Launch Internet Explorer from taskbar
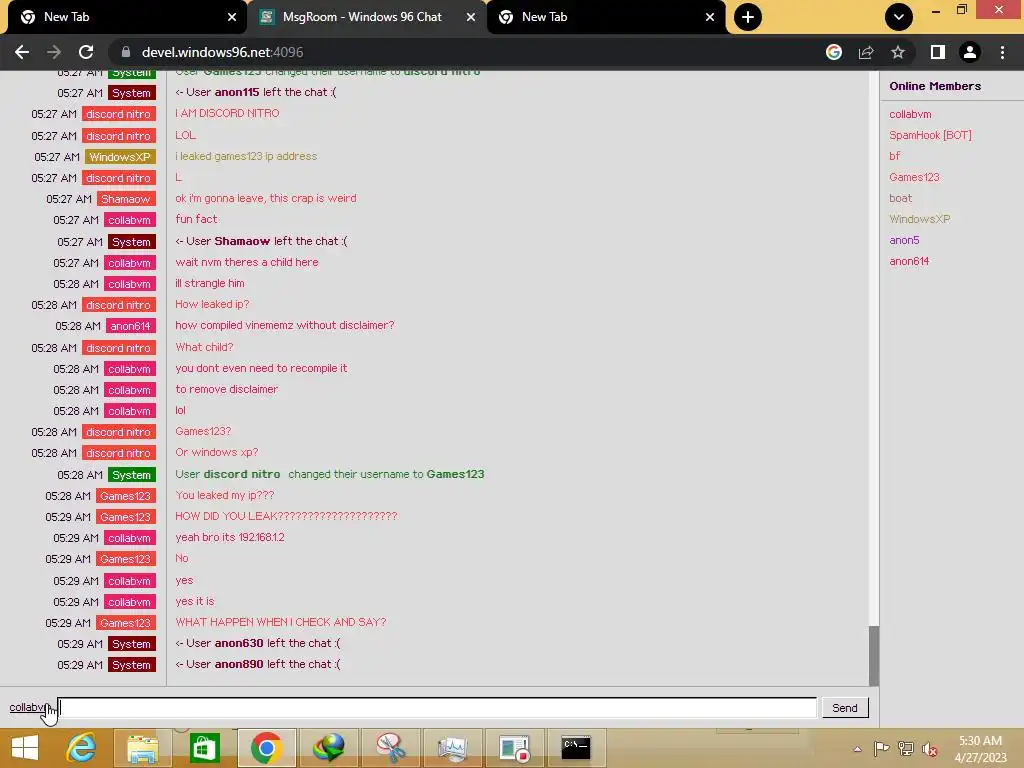 pos(81,747)
